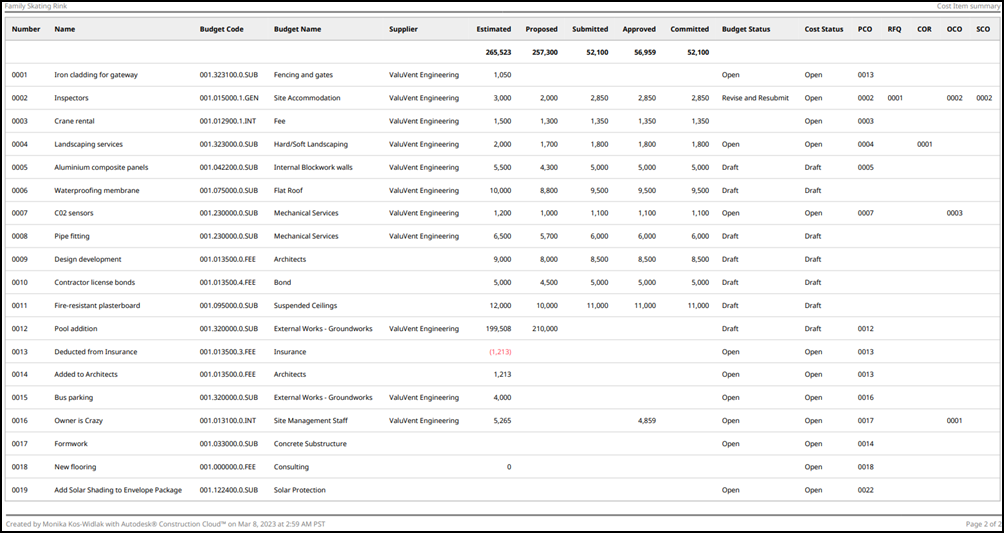Click the 'Crane rental' item name

pos(75,121)
